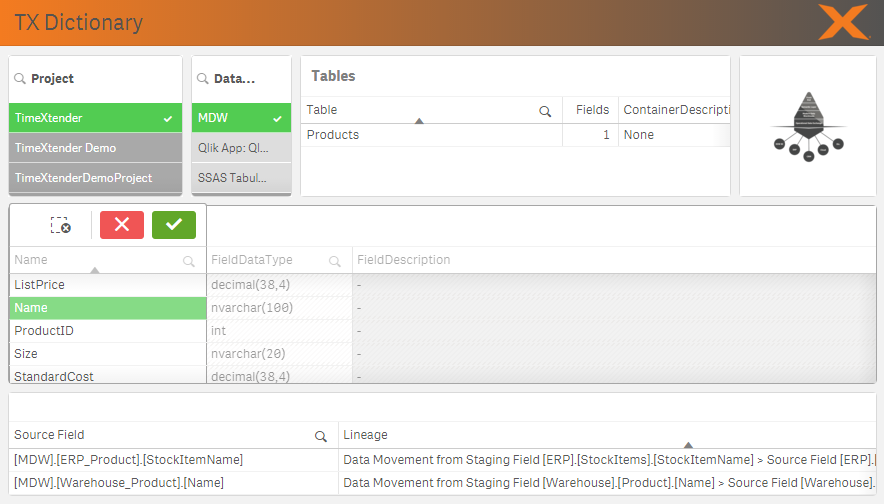Select the highlighted Name field row
The height and width of the screenshot is (504, 884).
(x=108, y=308)
